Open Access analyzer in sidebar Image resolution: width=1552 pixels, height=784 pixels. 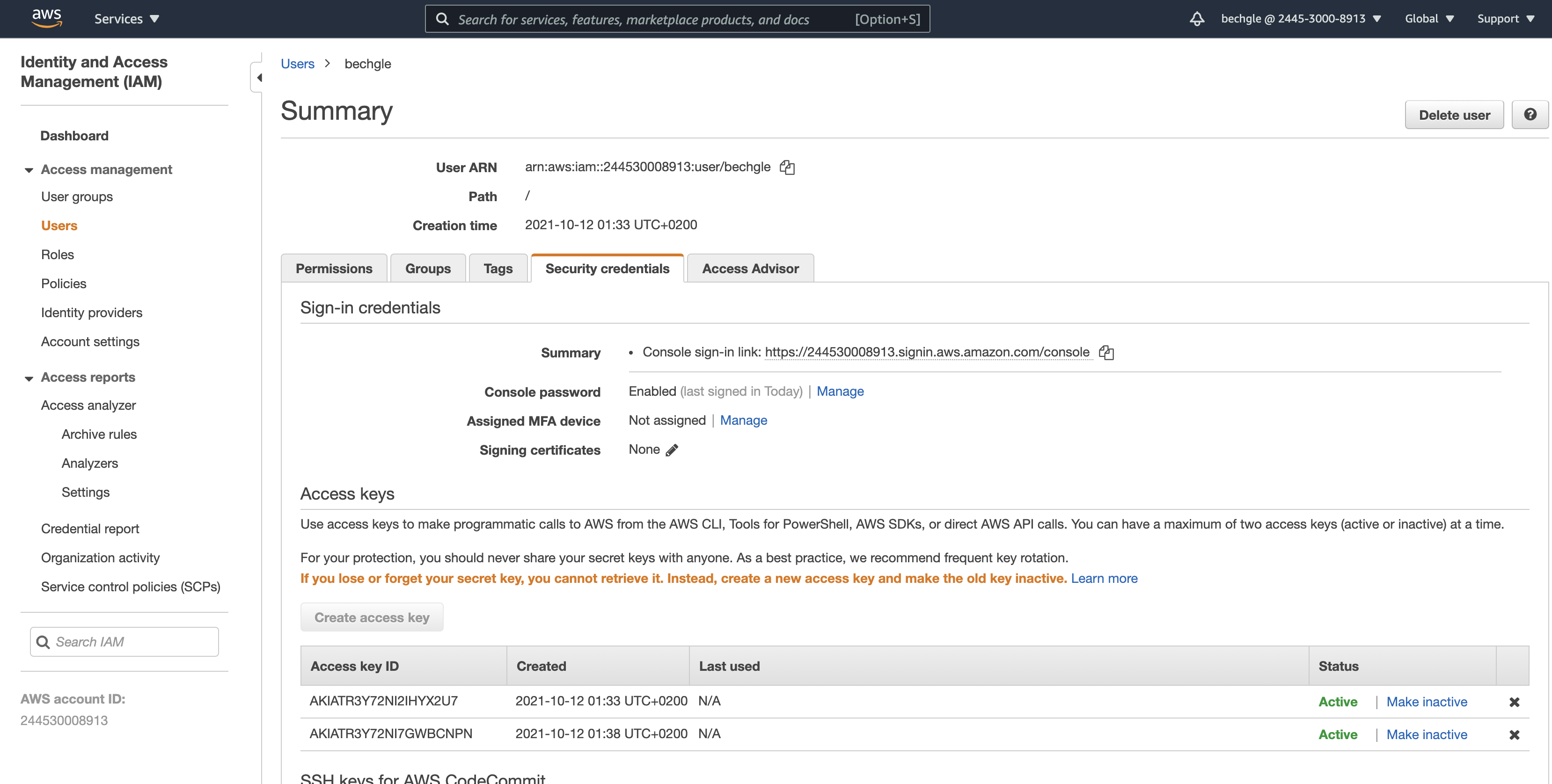pos(88,405)
